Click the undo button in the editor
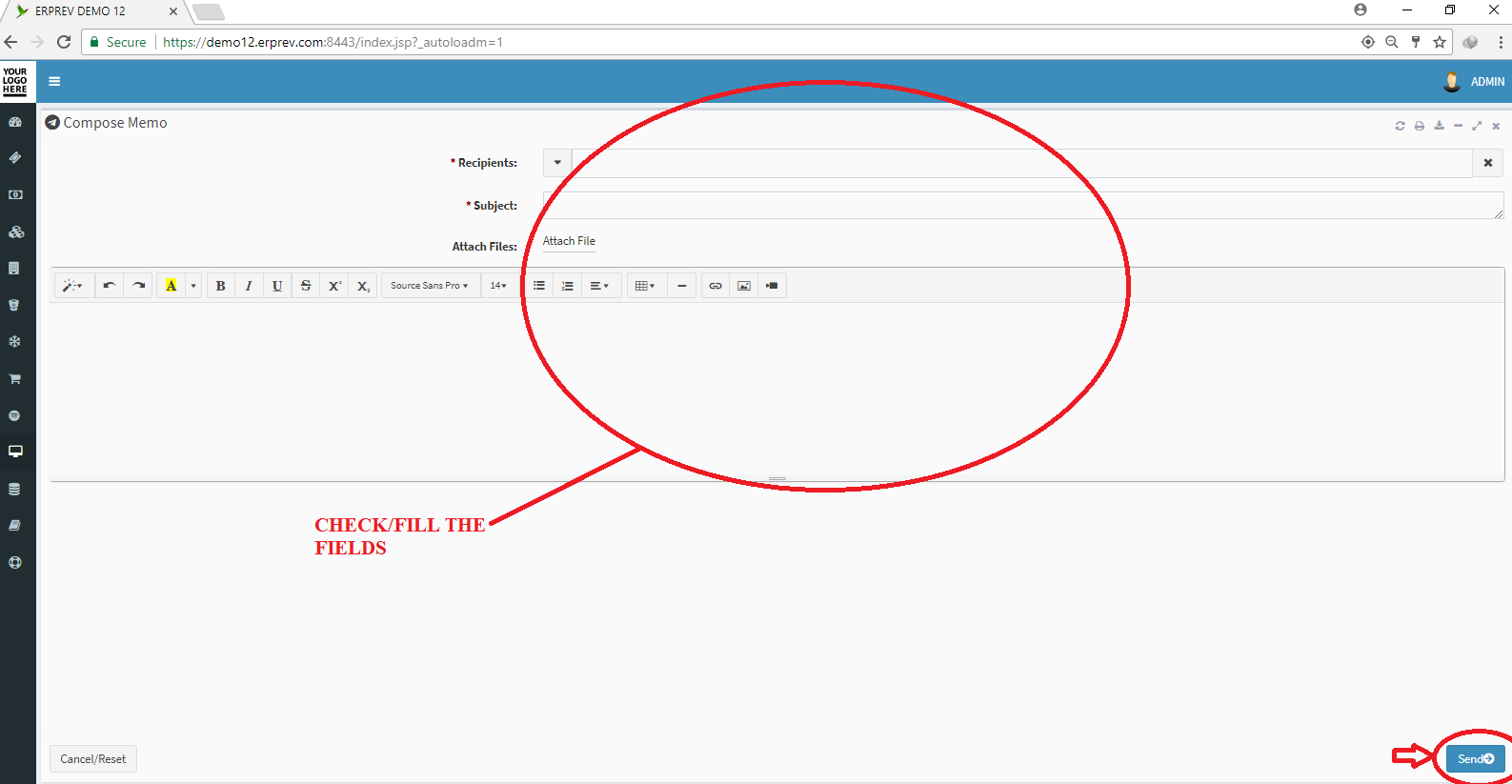1512x784 pixels. 110,285
